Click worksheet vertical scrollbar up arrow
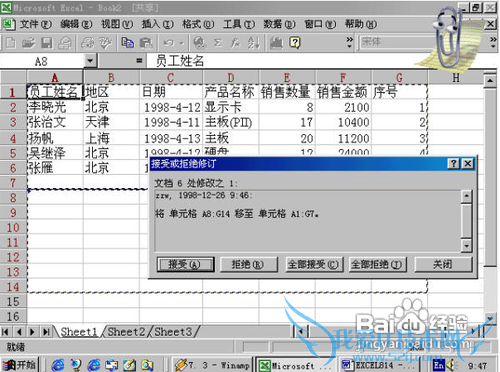Image resolution: width=500 pixels, height=372 pixels. [x=490, y=81]
